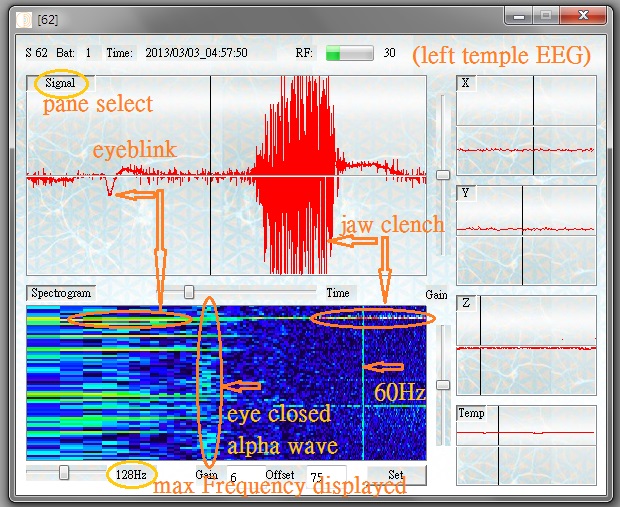Click the Temp pane label

[471, 413]
